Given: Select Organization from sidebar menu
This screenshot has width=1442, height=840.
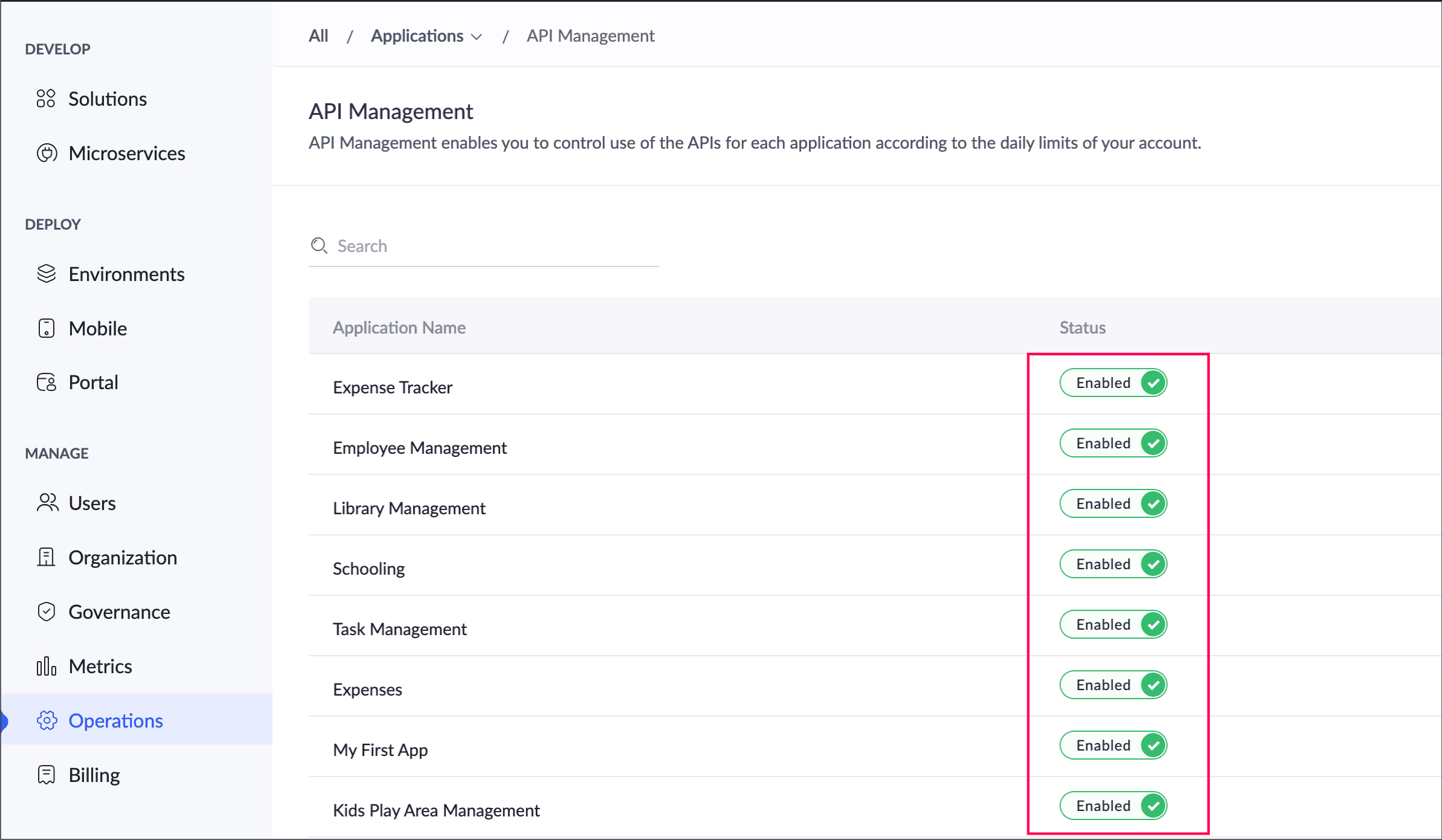Looking at the screenshot, I should pos(122,557).
